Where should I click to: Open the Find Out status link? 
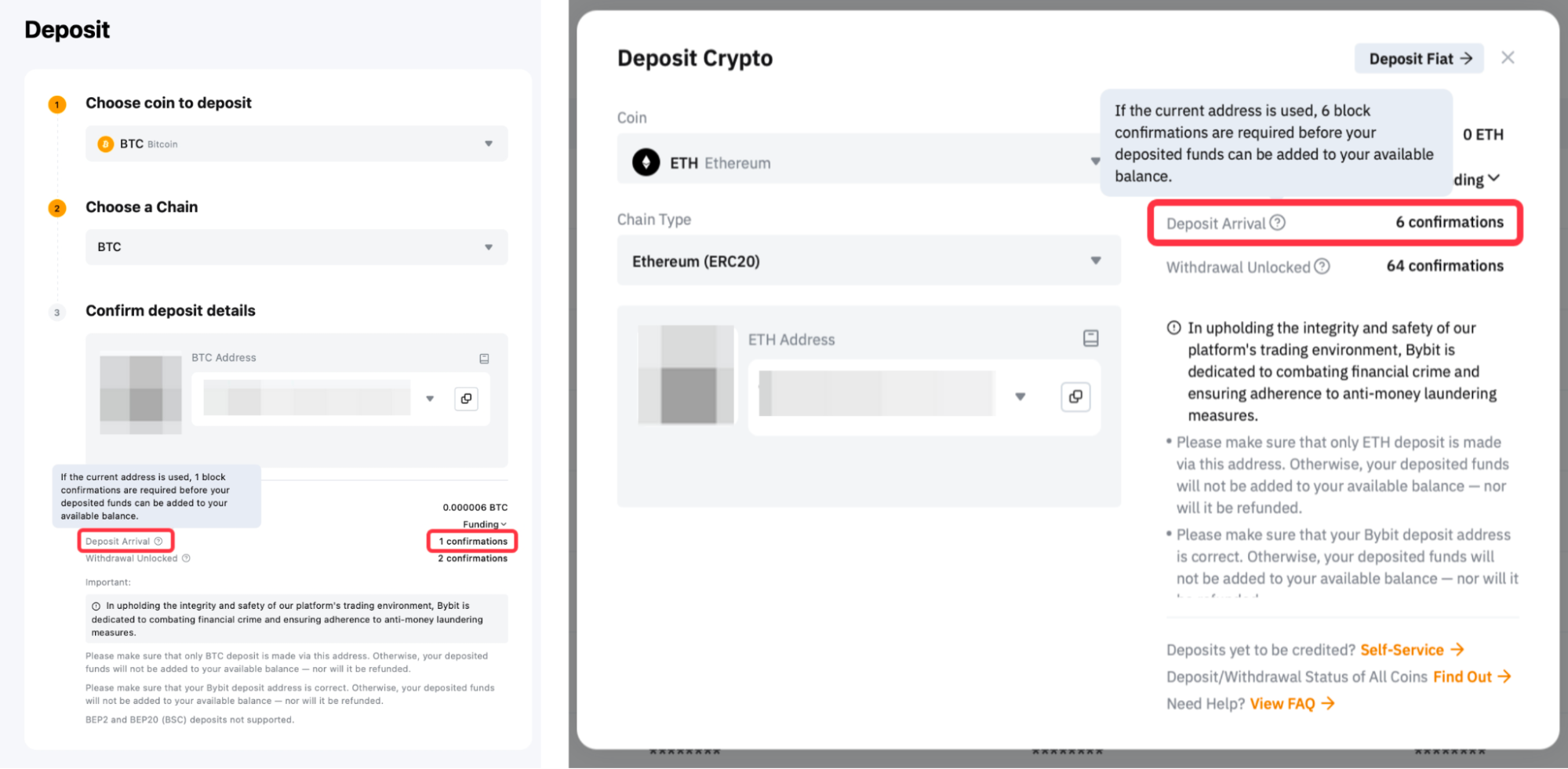click(x=1471, y=676)
